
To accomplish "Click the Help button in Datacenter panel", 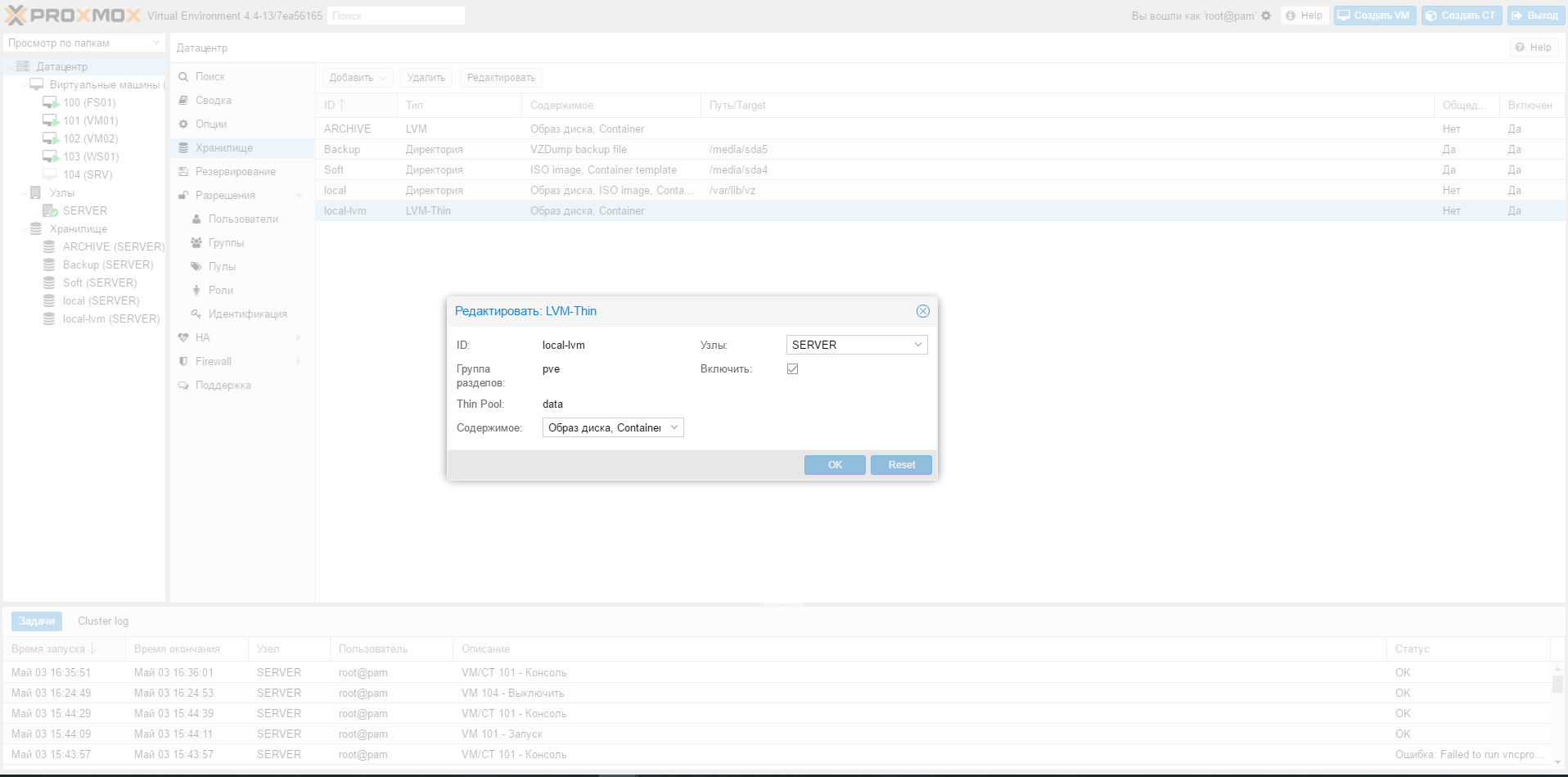I will coord(1534,47).
